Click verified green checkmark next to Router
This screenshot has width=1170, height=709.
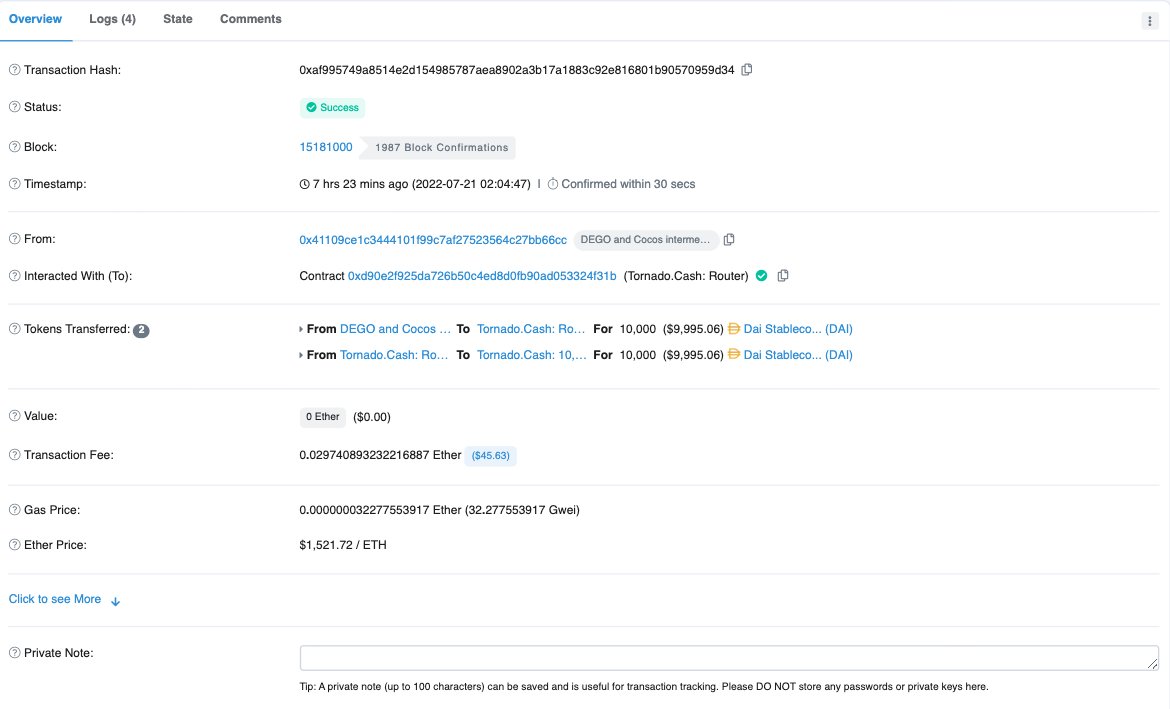761,275
